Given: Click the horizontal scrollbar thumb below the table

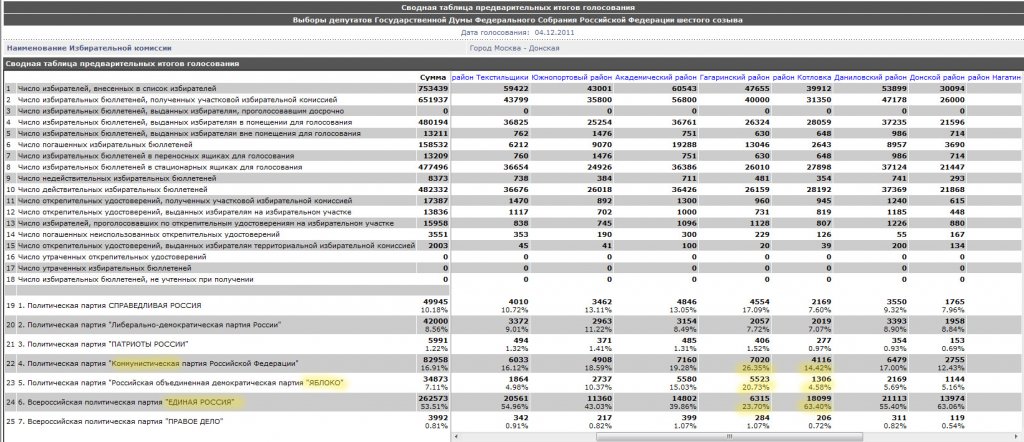Looking at the screenshot, I should [729, 436].
